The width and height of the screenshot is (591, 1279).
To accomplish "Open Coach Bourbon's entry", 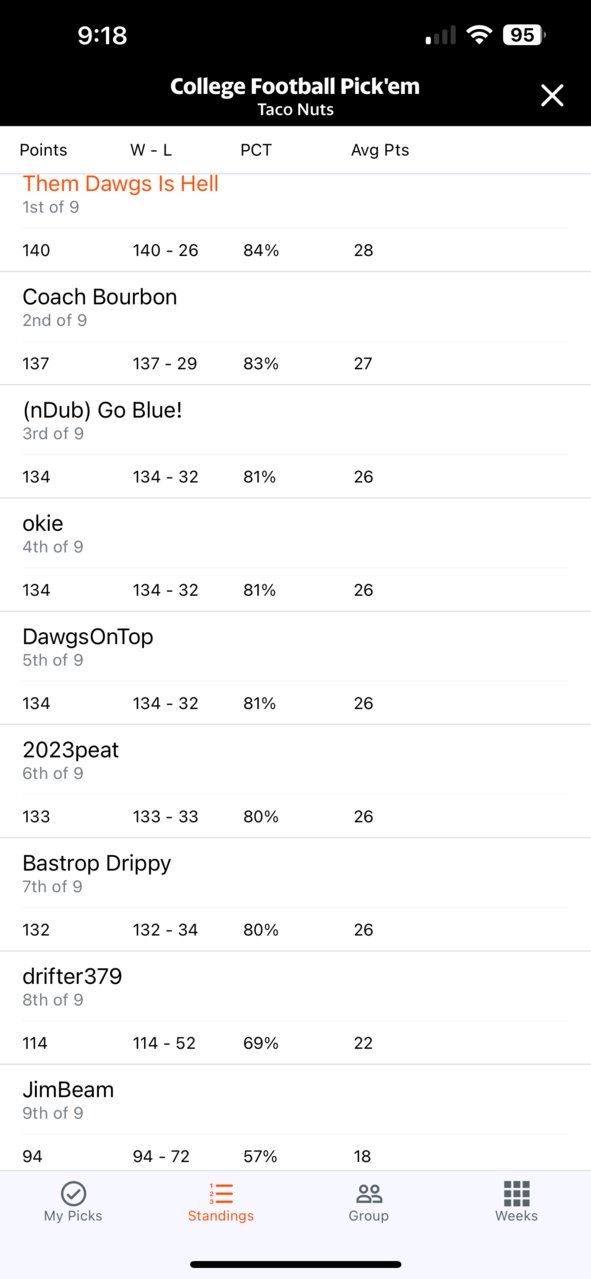I will pos(295,328).
